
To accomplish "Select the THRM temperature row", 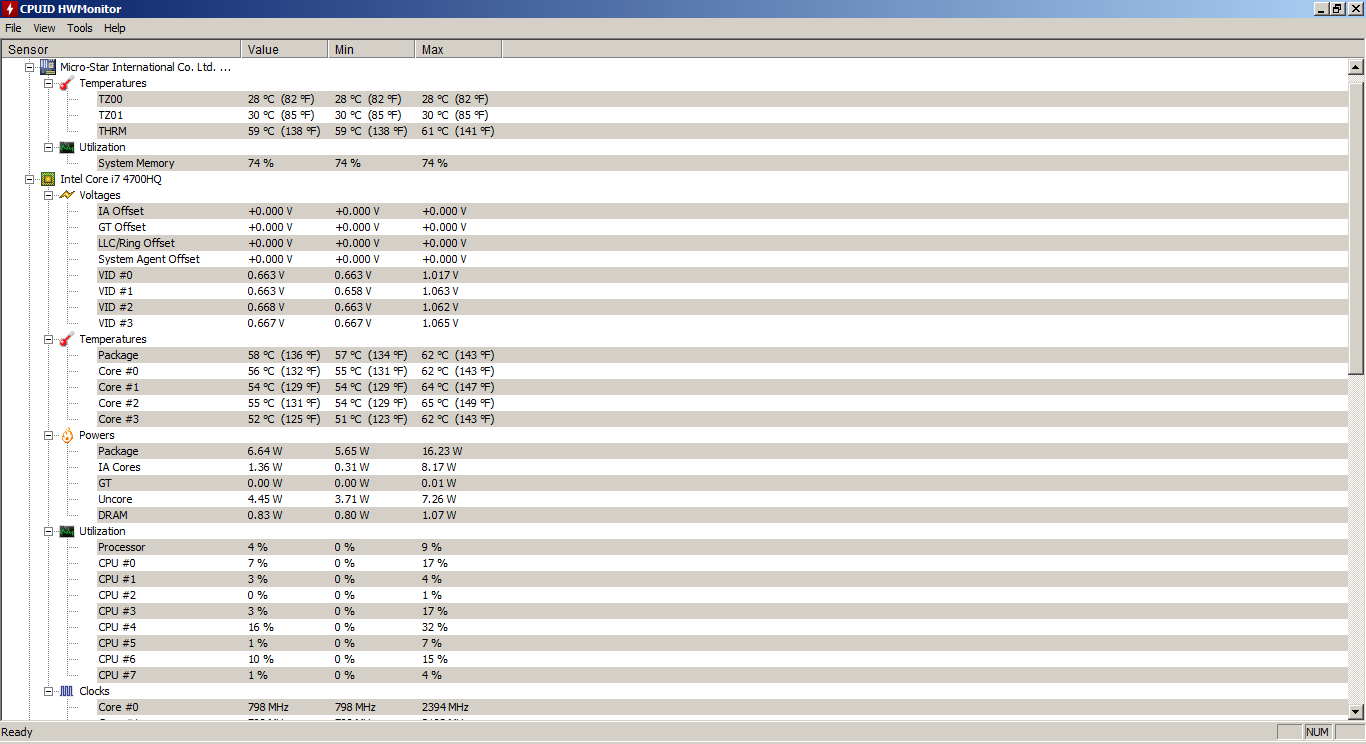I will tap(721, 131).
